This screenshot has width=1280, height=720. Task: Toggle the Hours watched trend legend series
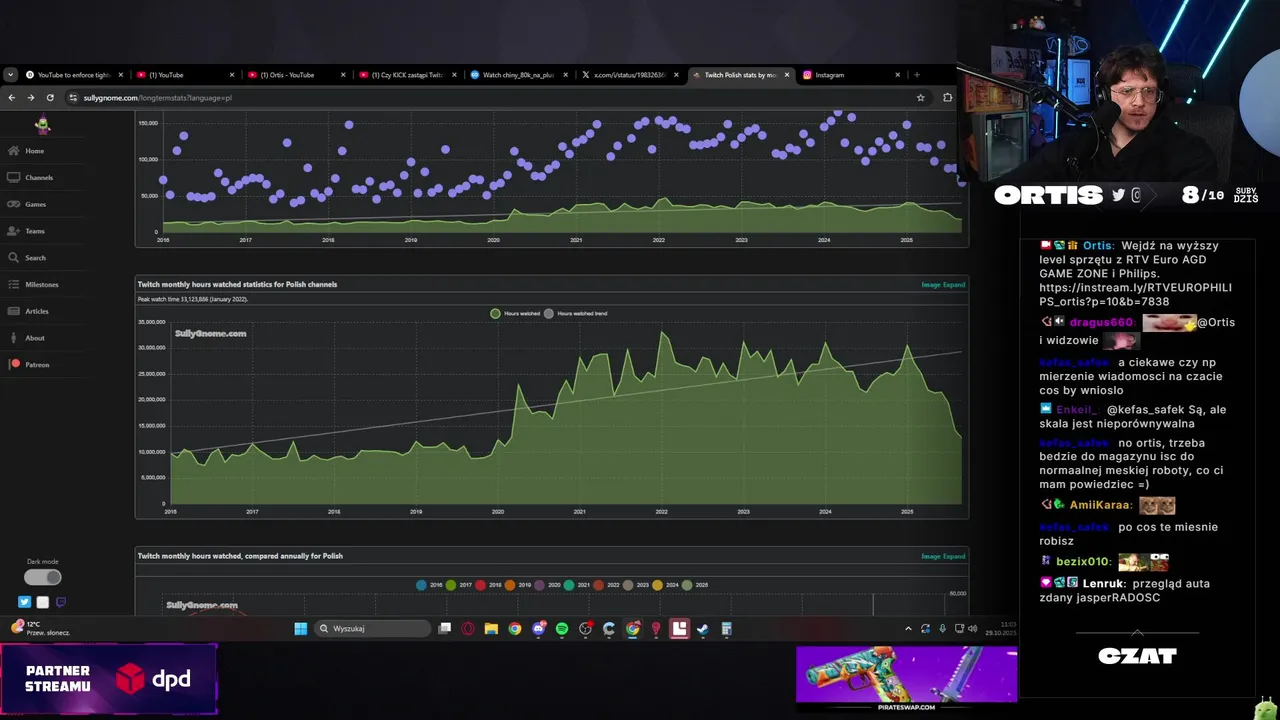[x=575, y=313]
